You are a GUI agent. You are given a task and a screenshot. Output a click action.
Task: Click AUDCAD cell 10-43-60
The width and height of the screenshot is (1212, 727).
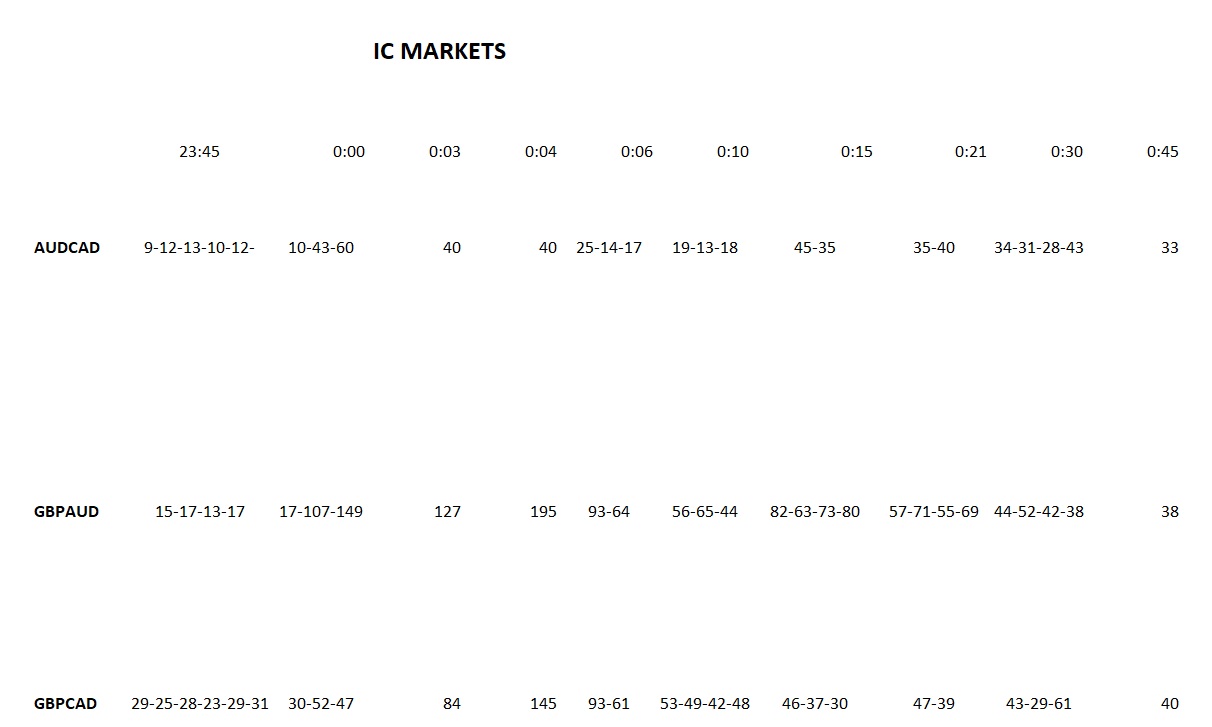click(x=321, y=248)
